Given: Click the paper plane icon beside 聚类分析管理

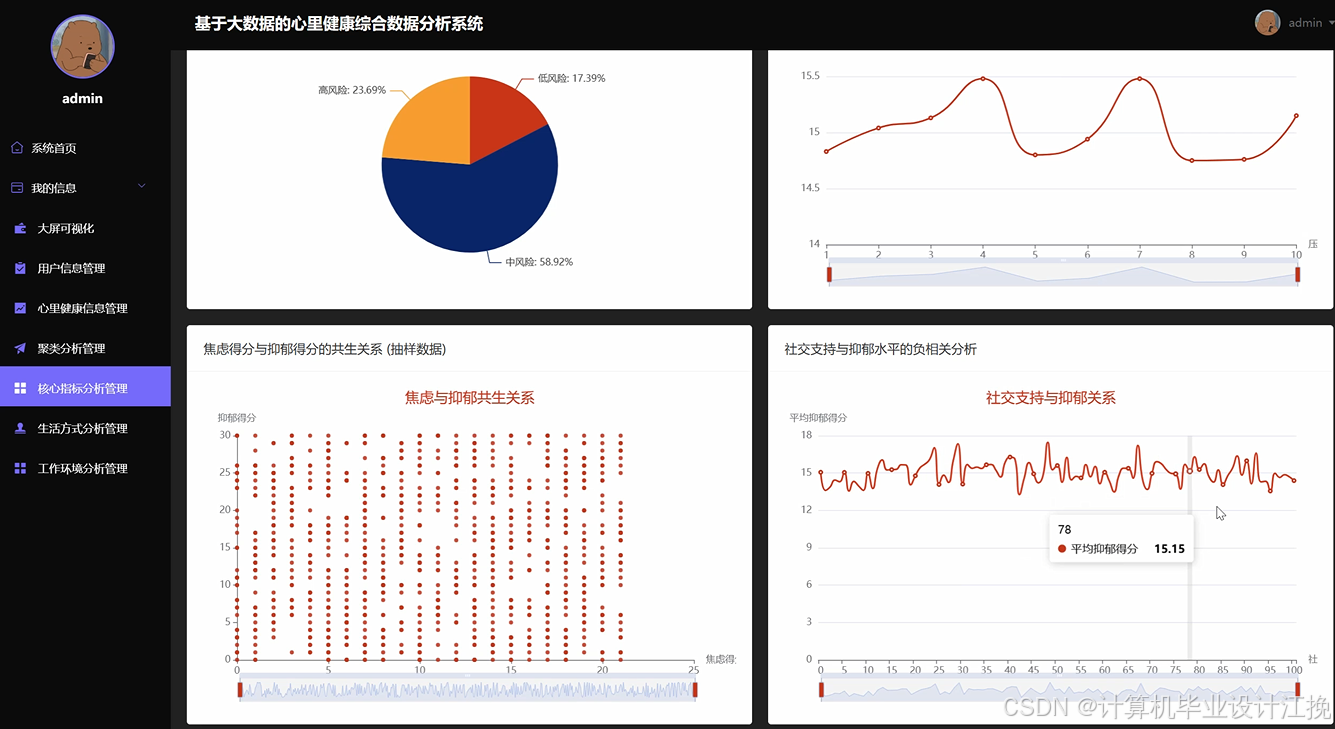Looking at the screenshot, I should pos(20,348).
